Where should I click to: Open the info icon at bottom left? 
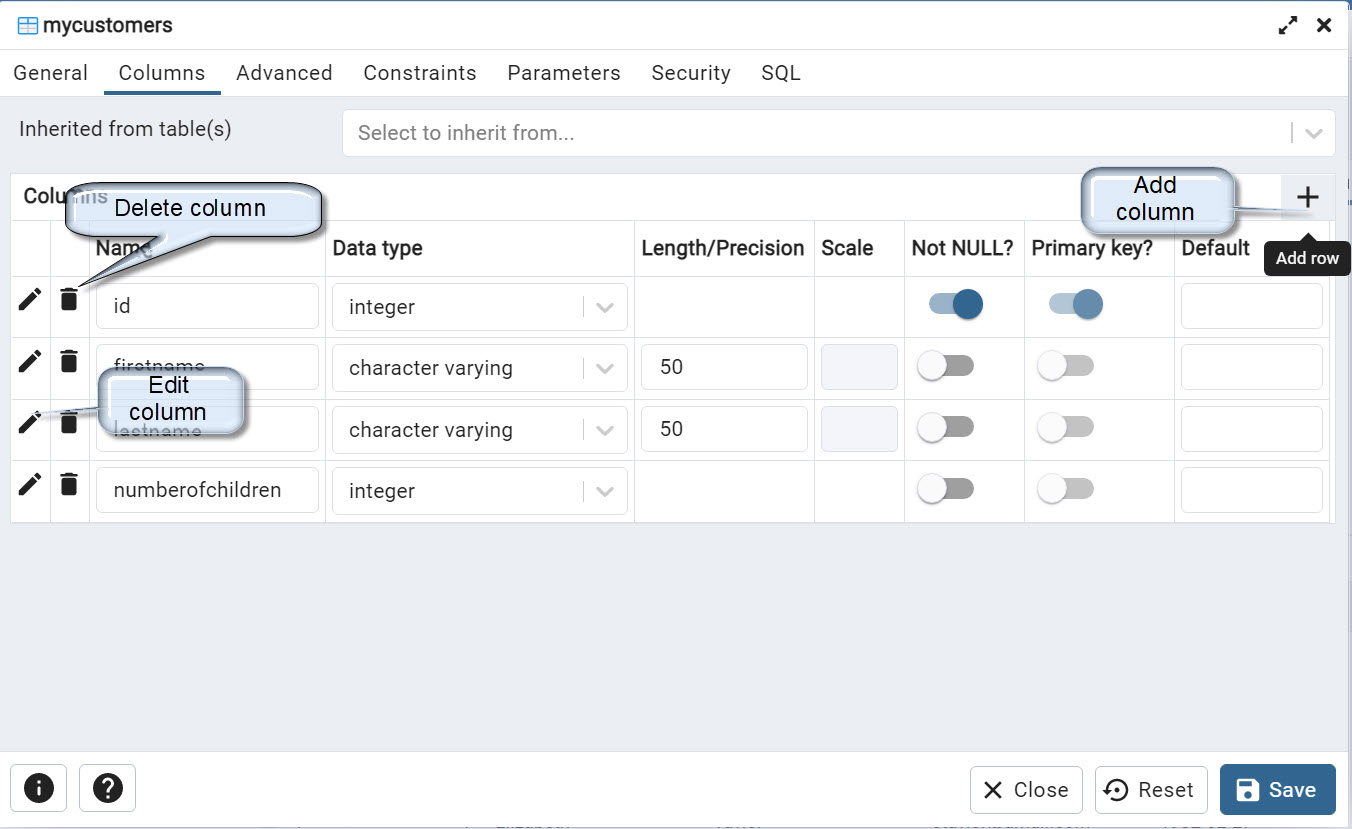[38, 789]
